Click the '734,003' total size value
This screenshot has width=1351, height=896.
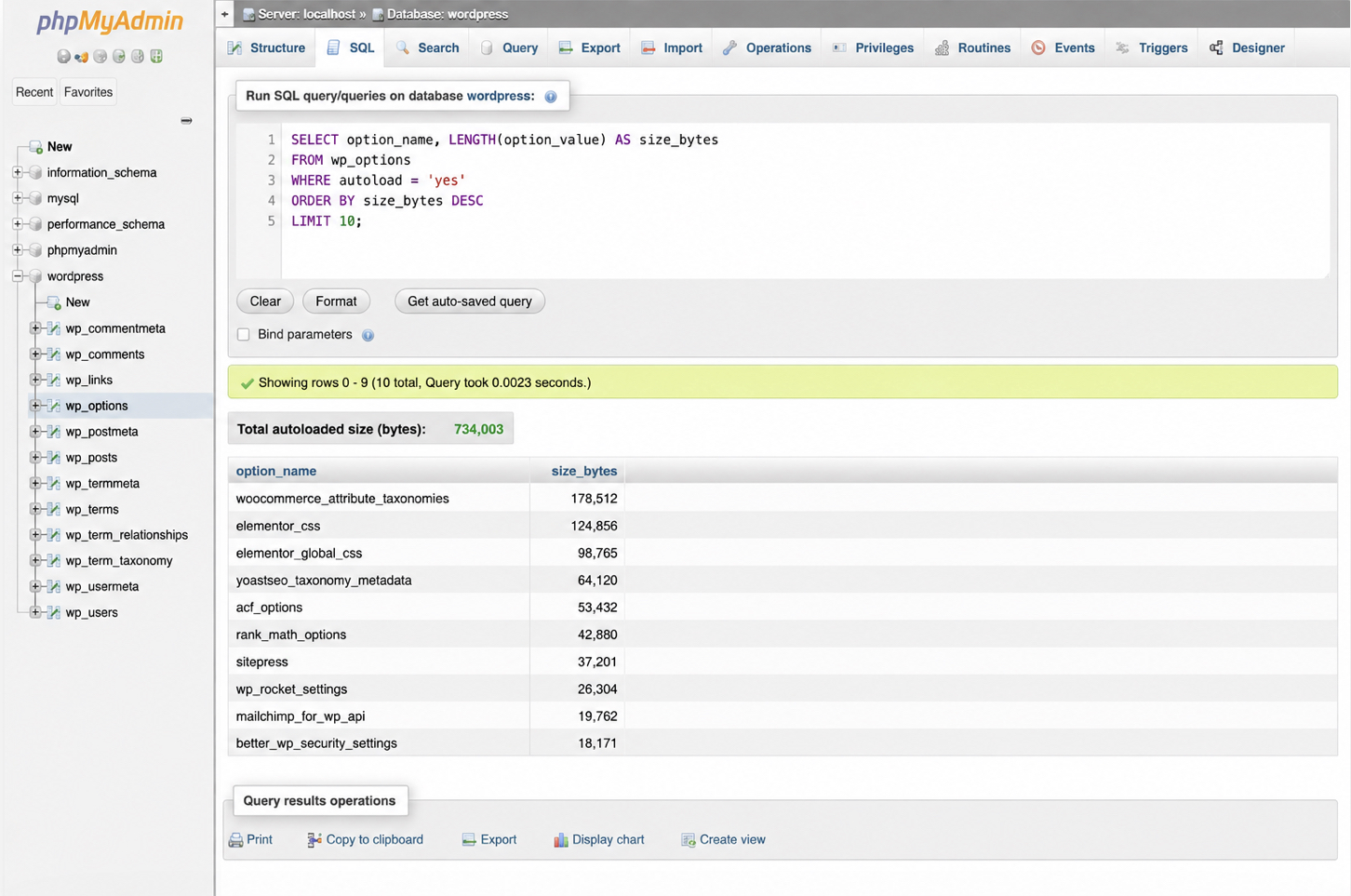[x=478, y=430]
